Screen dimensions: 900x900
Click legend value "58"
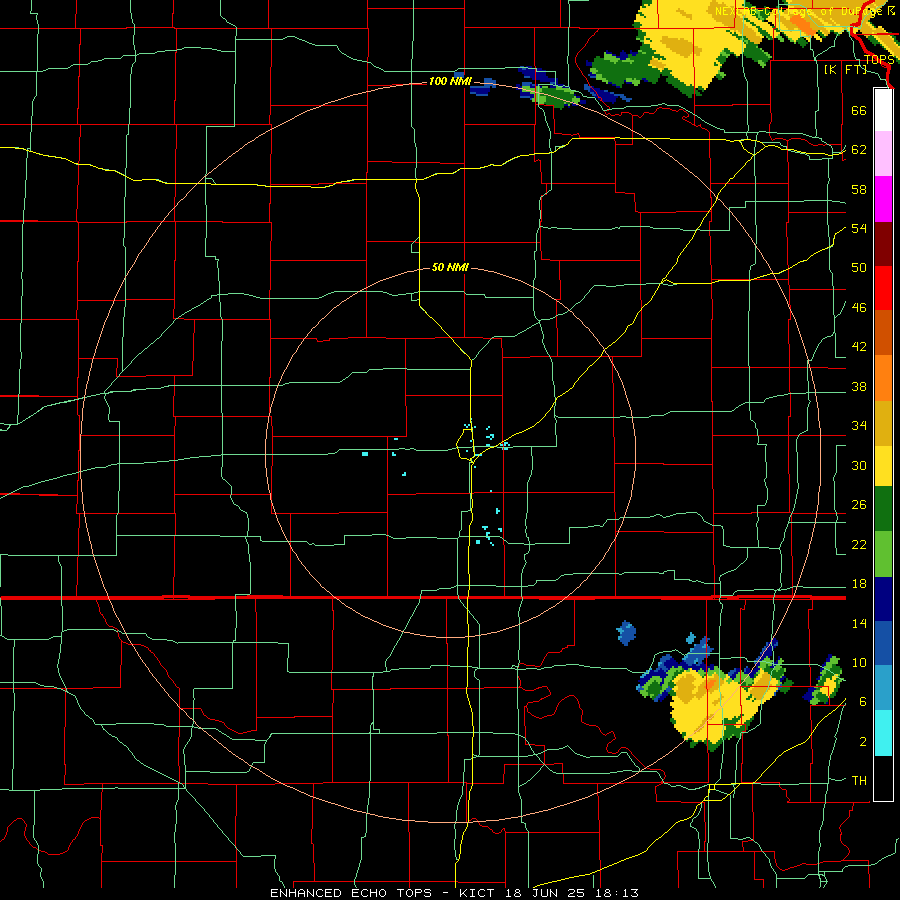tap(859, 189)
